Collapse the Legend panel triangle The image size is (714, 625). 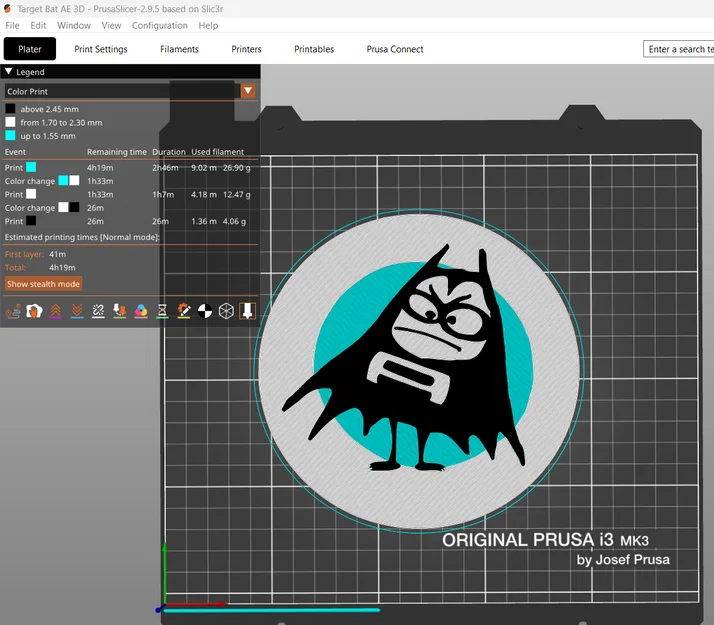9,71
